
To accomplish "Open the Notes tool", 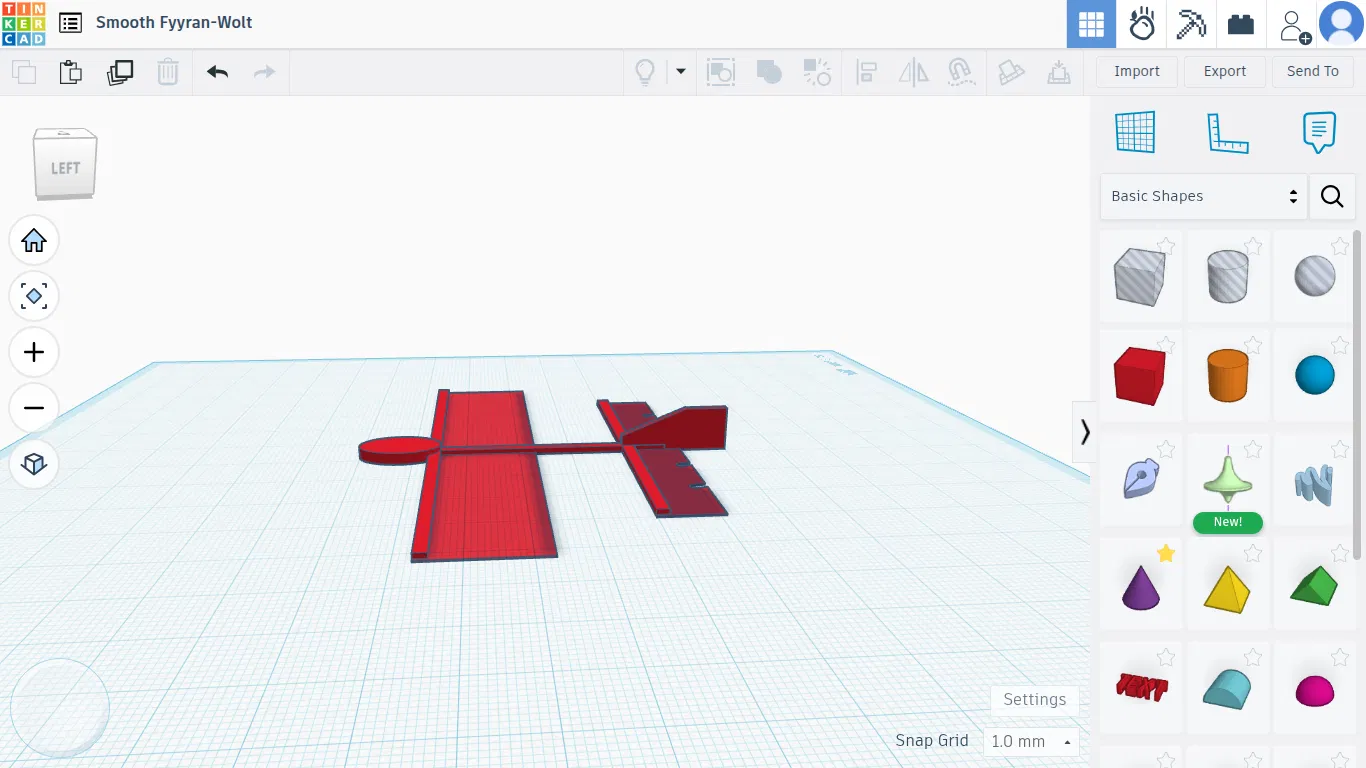I will 1320,132.
